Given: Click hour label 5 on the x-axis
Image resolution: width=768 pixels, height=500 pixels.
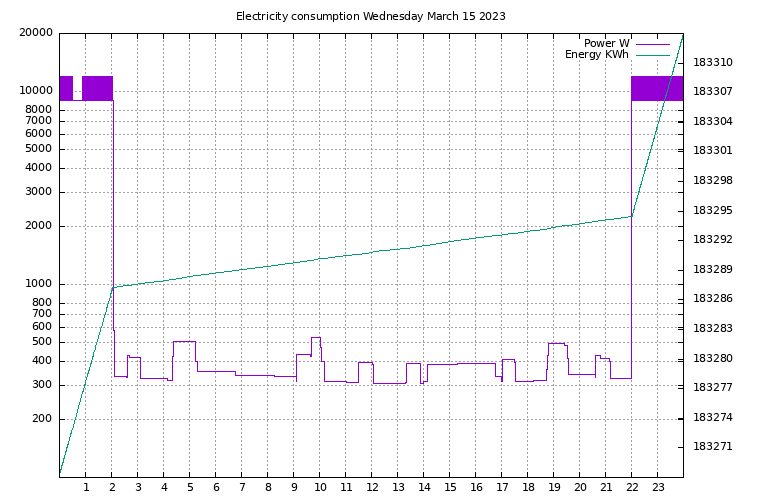Looking at the screenshot, I should (190, 487).
